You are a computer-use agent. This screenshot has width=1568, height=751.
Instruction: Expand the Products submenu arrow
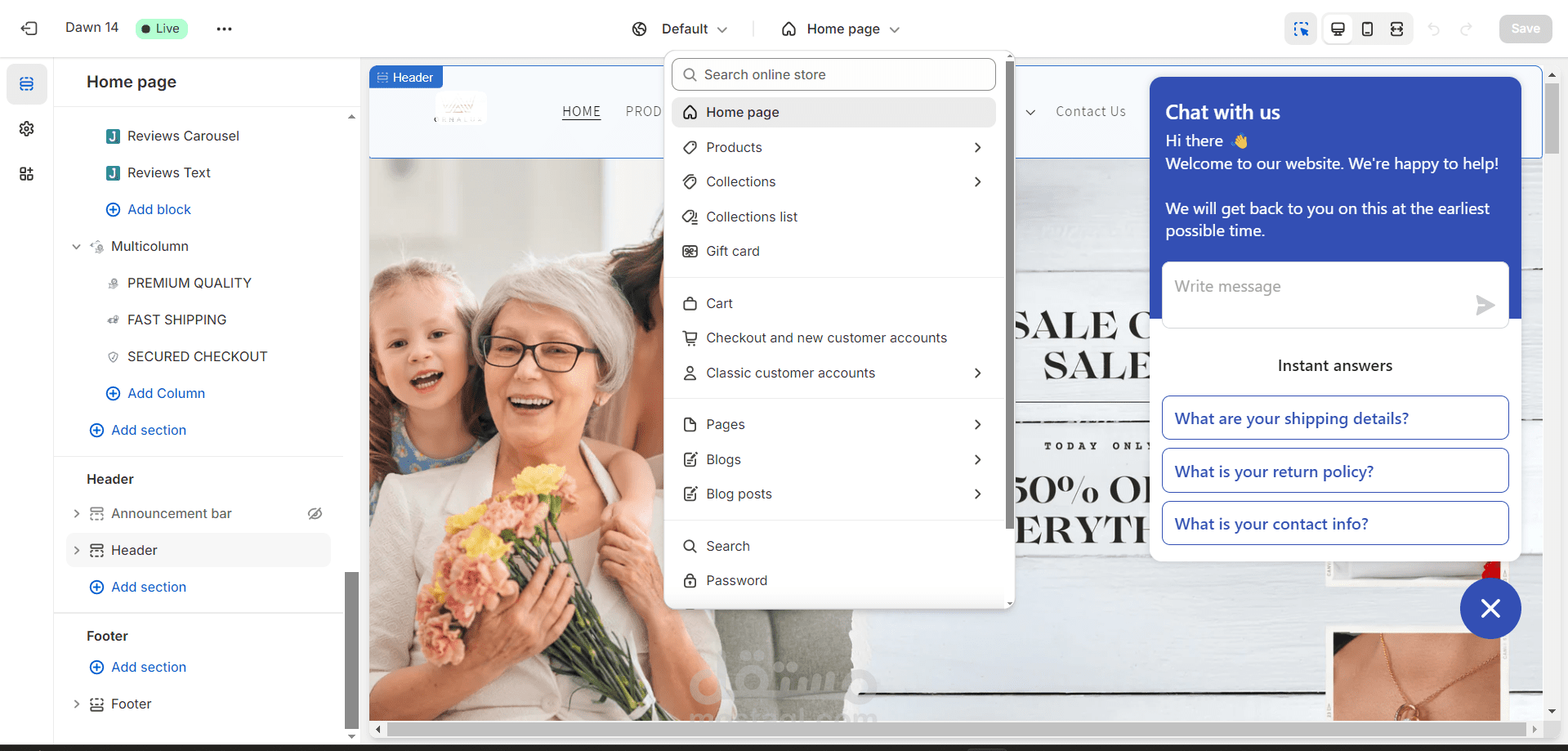point(978,147)
